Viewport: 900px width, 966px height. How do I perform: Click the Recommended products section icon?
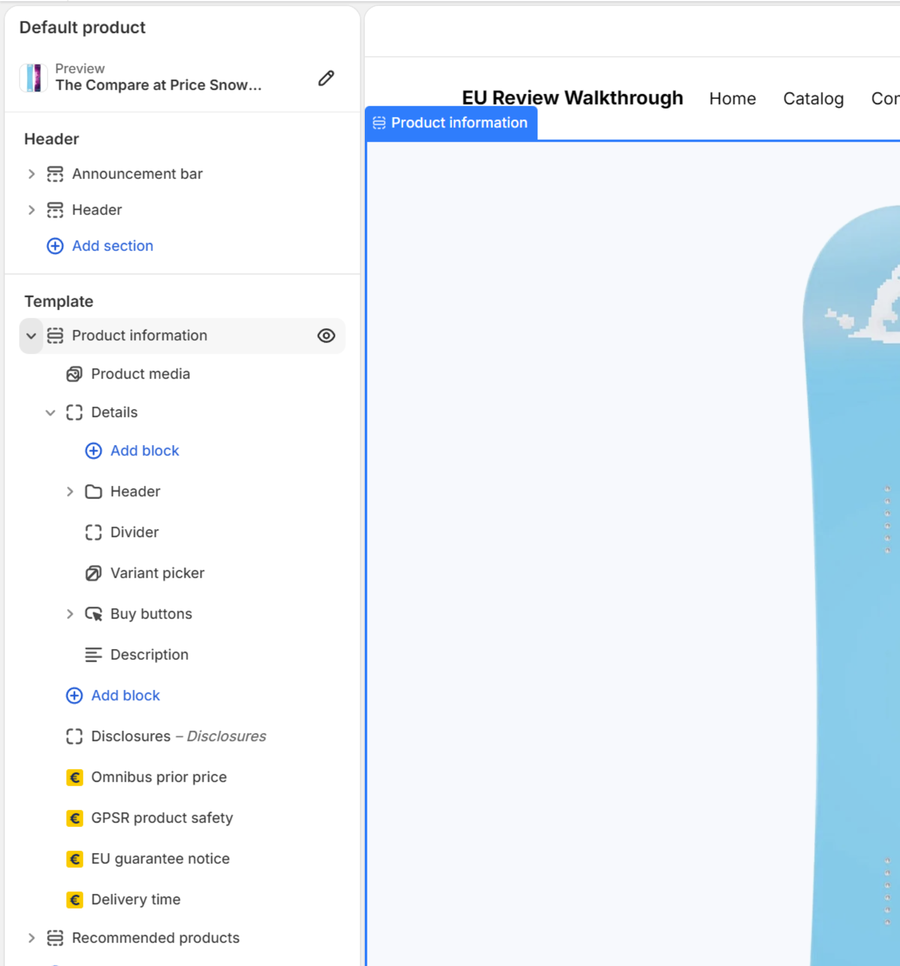click(x=55, y=938)
